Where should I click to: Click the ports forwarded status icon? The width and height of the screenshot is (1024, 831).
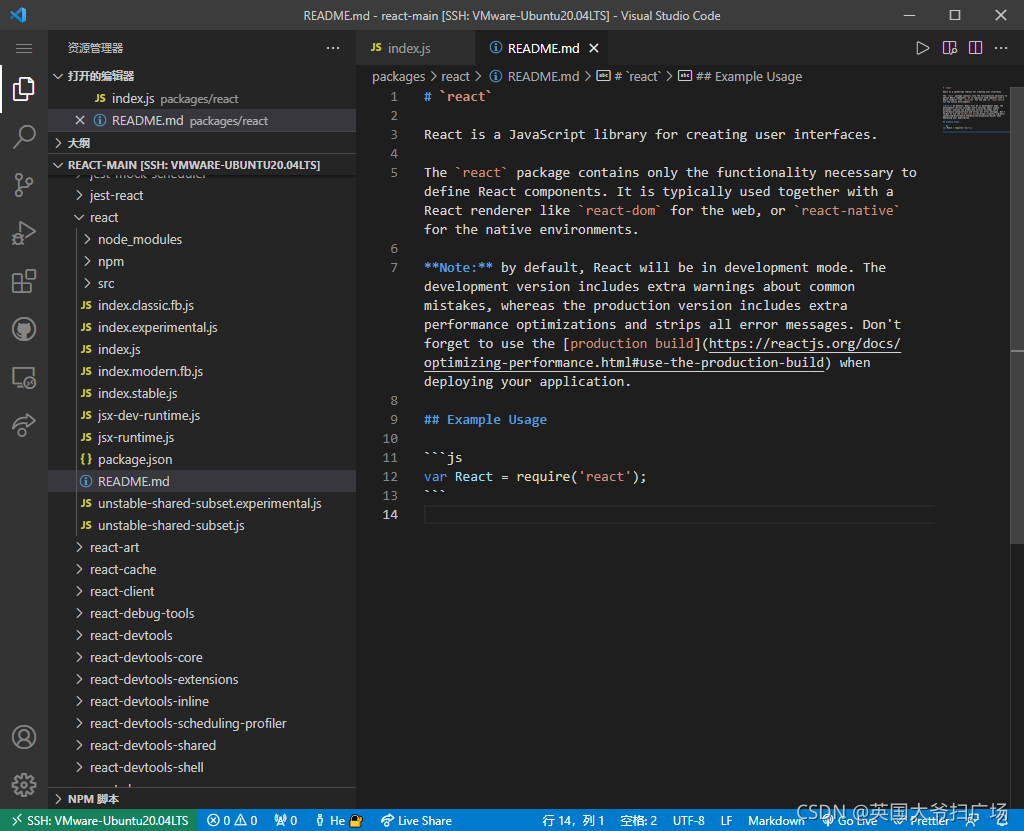pyautogui.click(x=285, y=821)
